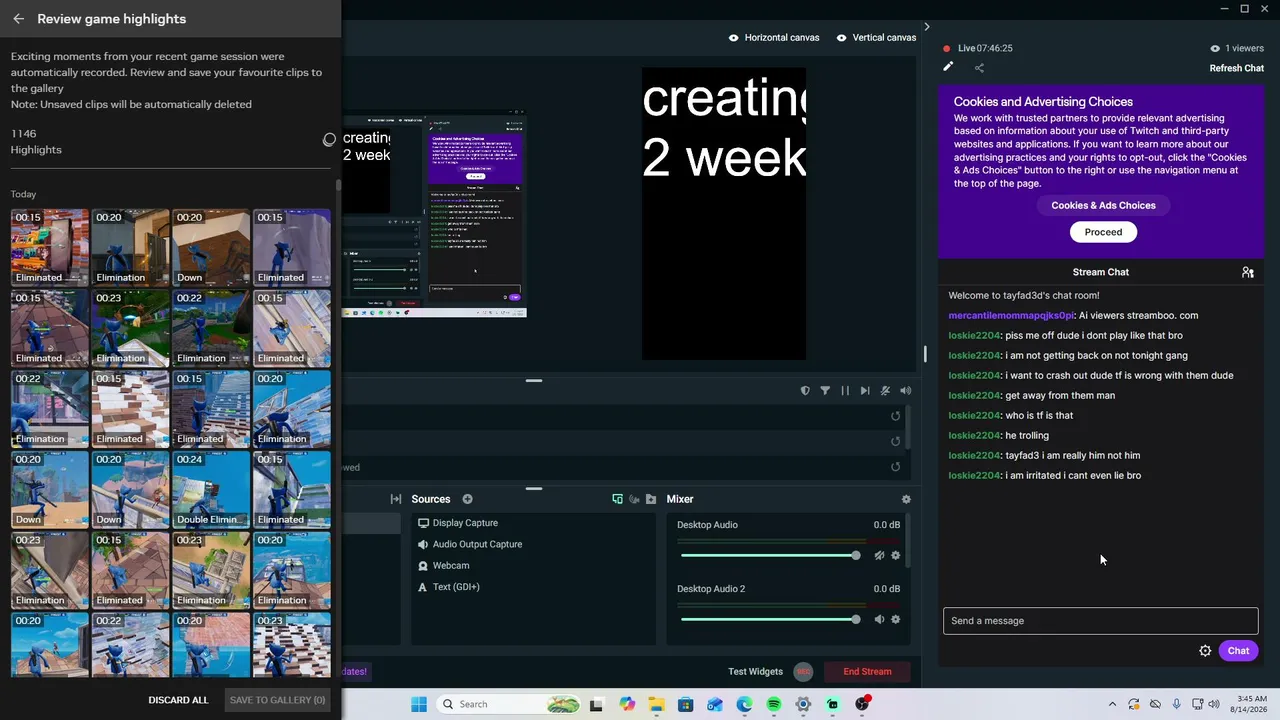Collapse the chat panel with the chevron
The image size is (1280, 720).
[927, 27]
